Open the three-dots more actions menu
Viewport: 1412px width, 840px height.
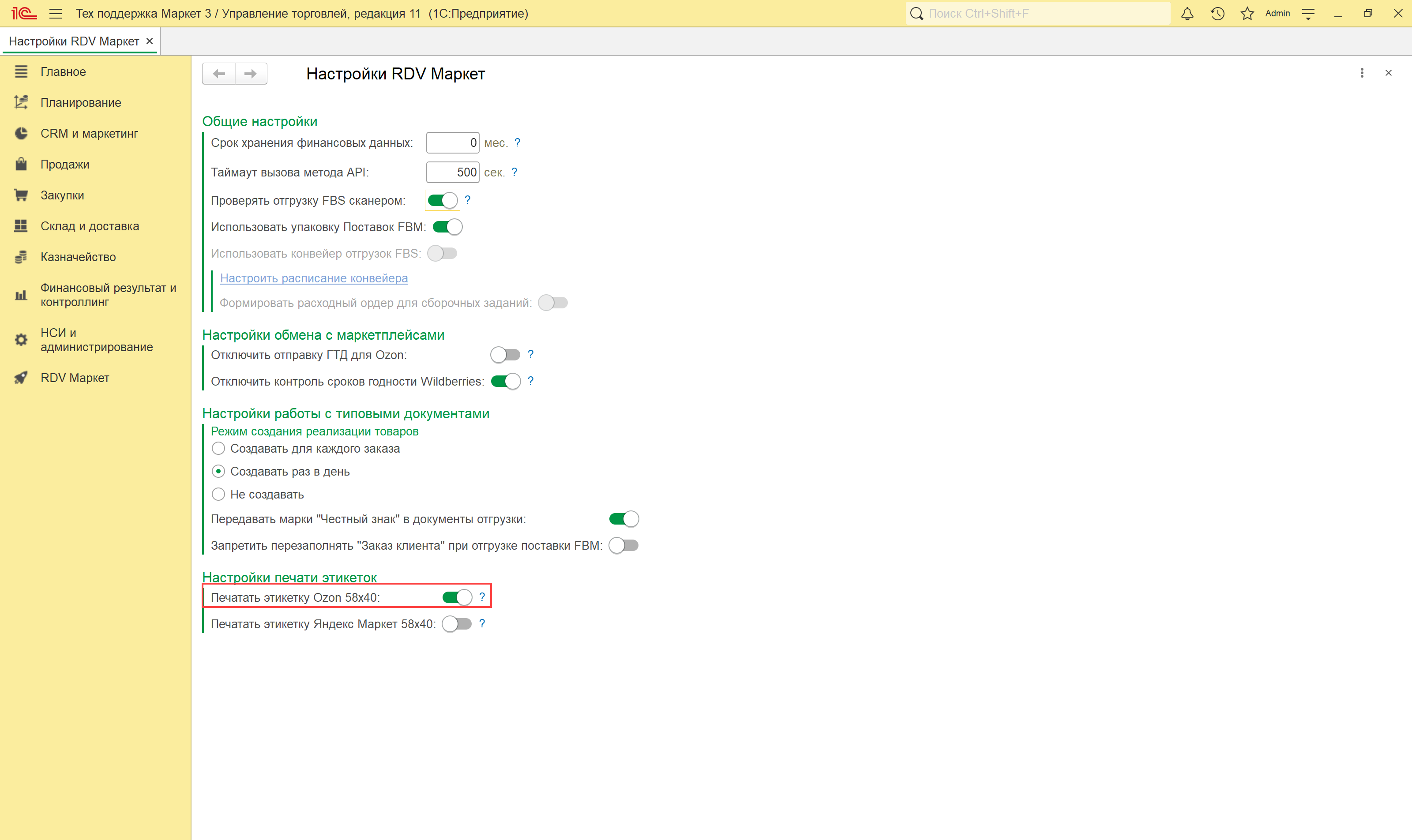1362,73
